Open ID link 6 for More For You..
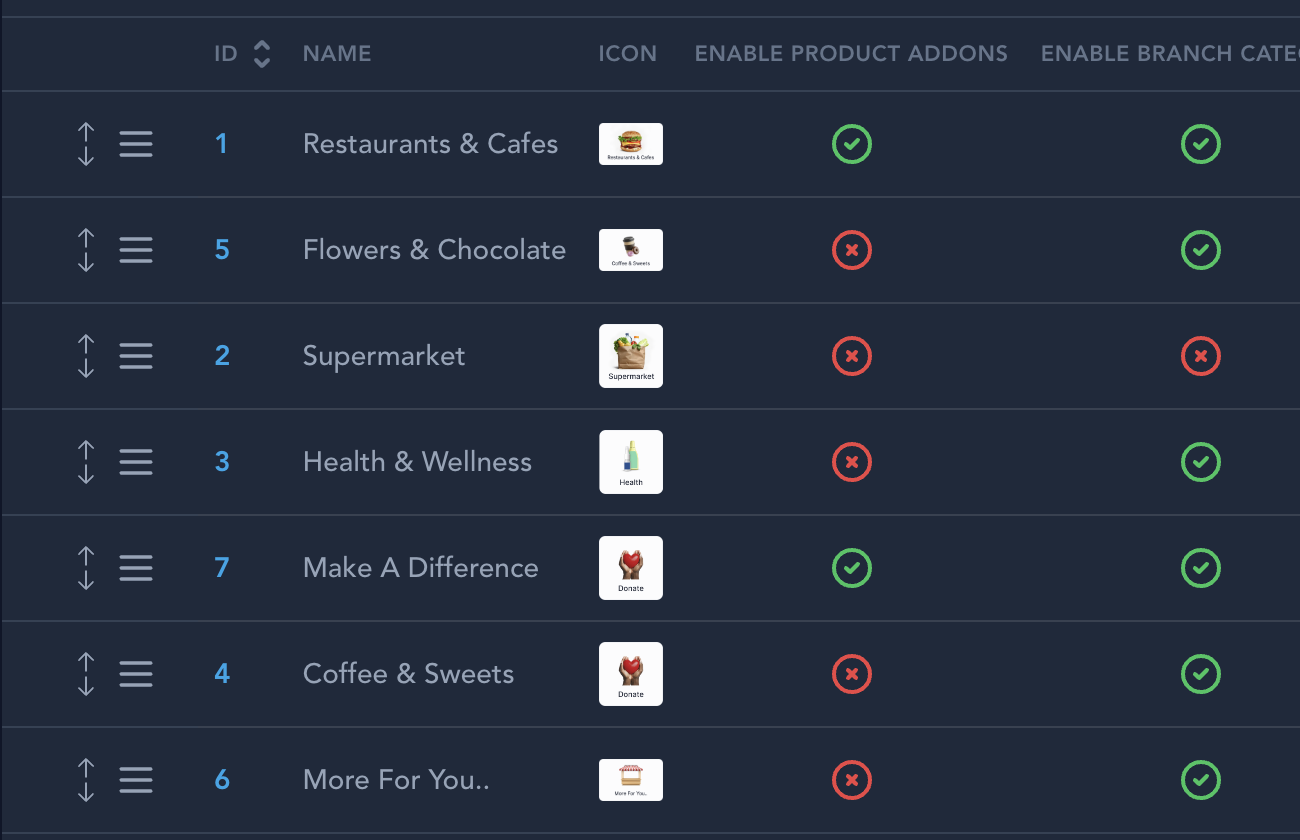This screenshot has width=1300, height=840. click(222, 780)
